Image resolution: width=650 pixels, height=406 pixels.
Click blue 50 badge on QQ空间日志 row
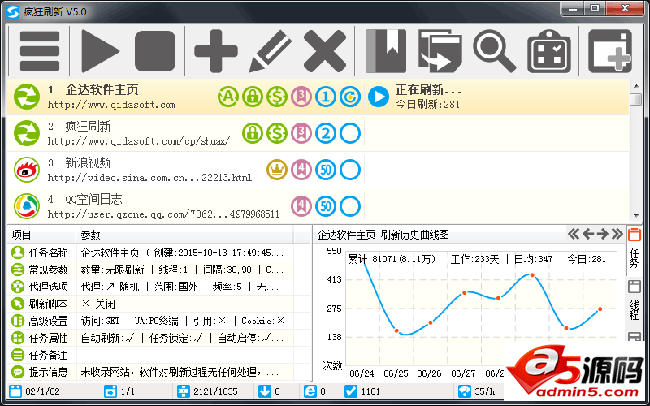click(325, 206)
